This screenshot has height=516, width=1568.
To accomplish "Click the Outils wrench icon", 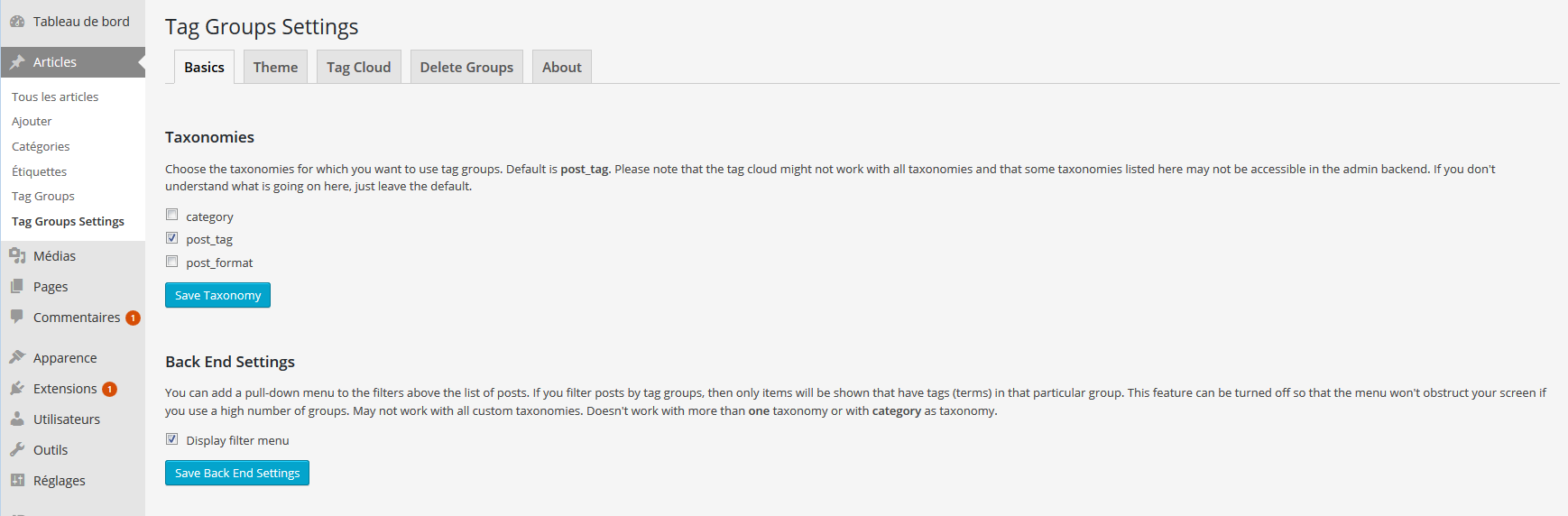I will tap(17, 449).
